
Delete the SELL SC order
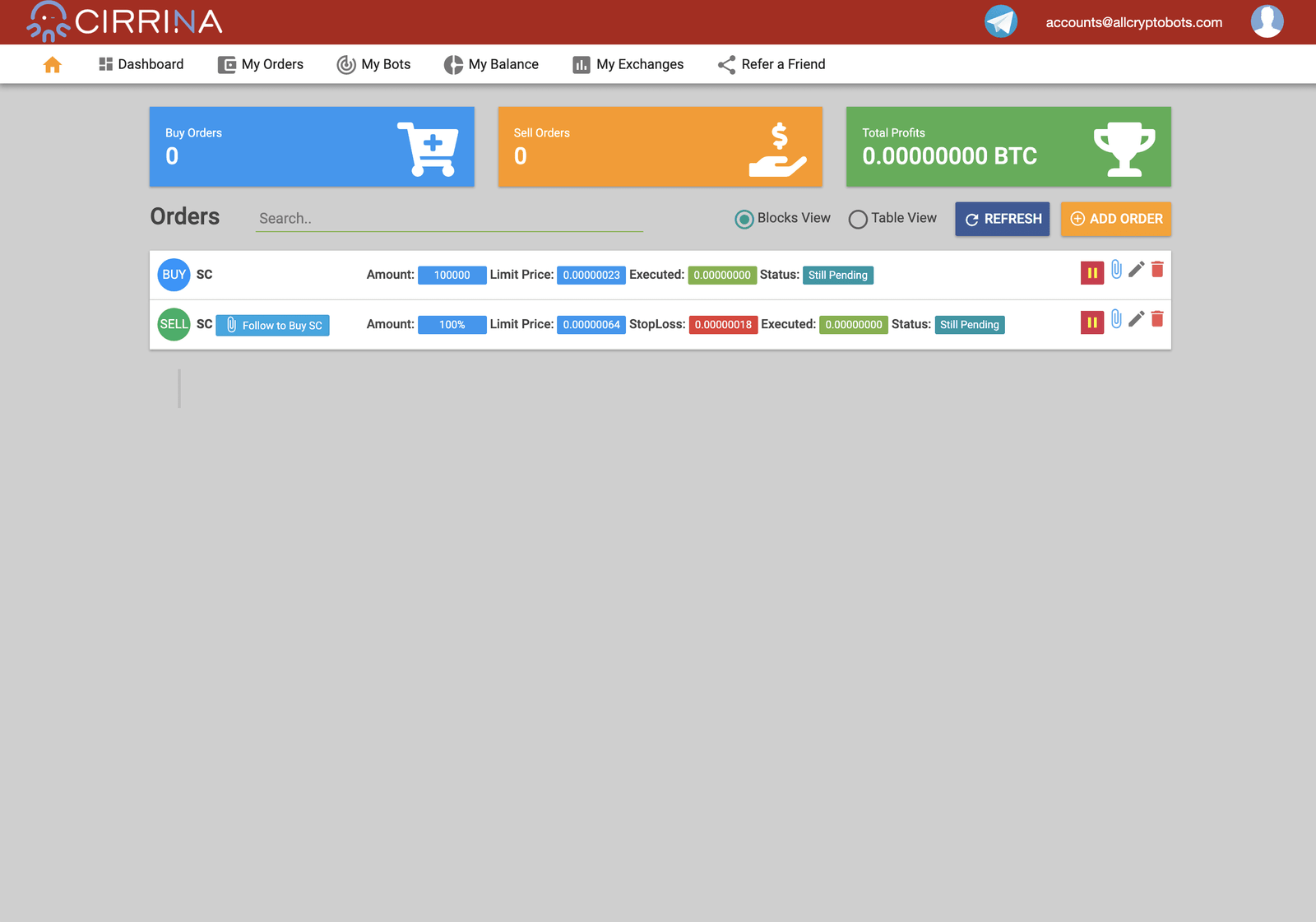(1157, 319)
